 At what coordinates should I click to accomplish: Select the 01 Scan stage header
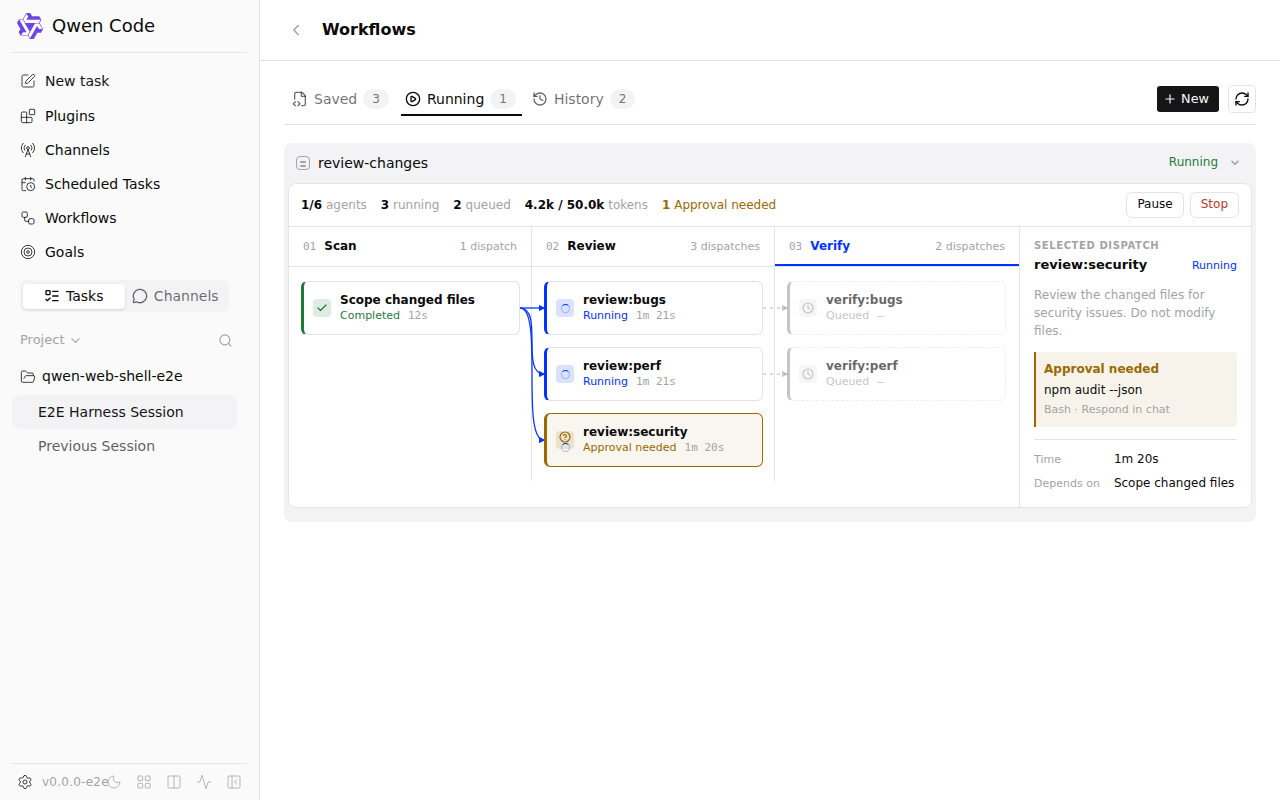point(410,246)
